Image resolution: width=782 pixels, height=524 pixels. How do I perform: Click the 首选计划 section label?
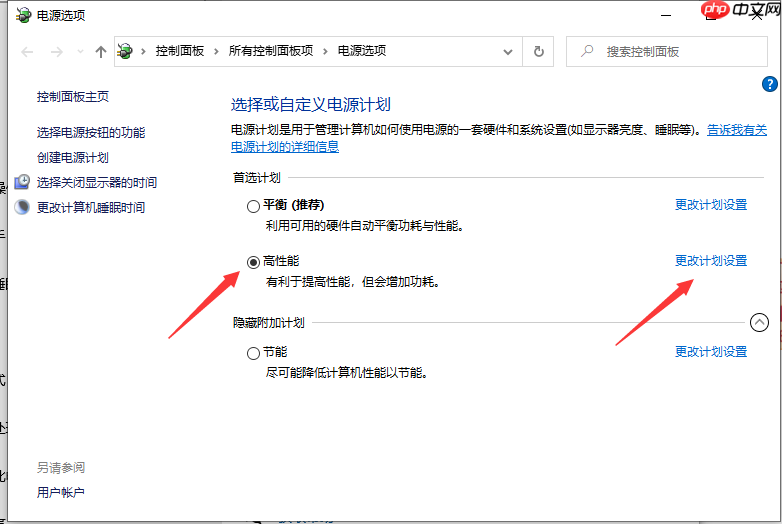tap(257, 177)
